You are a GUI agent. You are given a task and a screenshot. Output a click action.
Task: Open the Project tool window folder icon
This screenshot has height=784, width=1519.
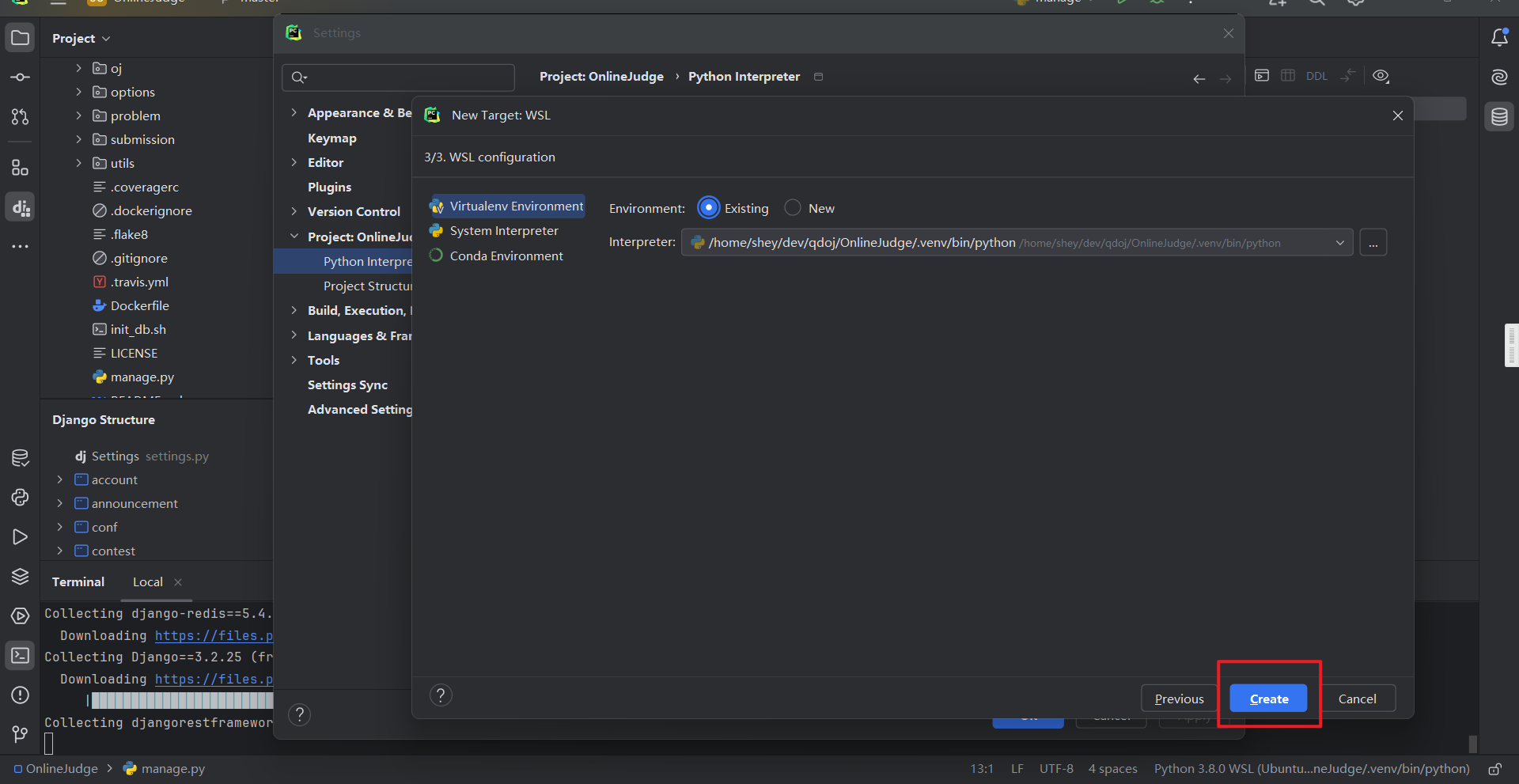21,38
